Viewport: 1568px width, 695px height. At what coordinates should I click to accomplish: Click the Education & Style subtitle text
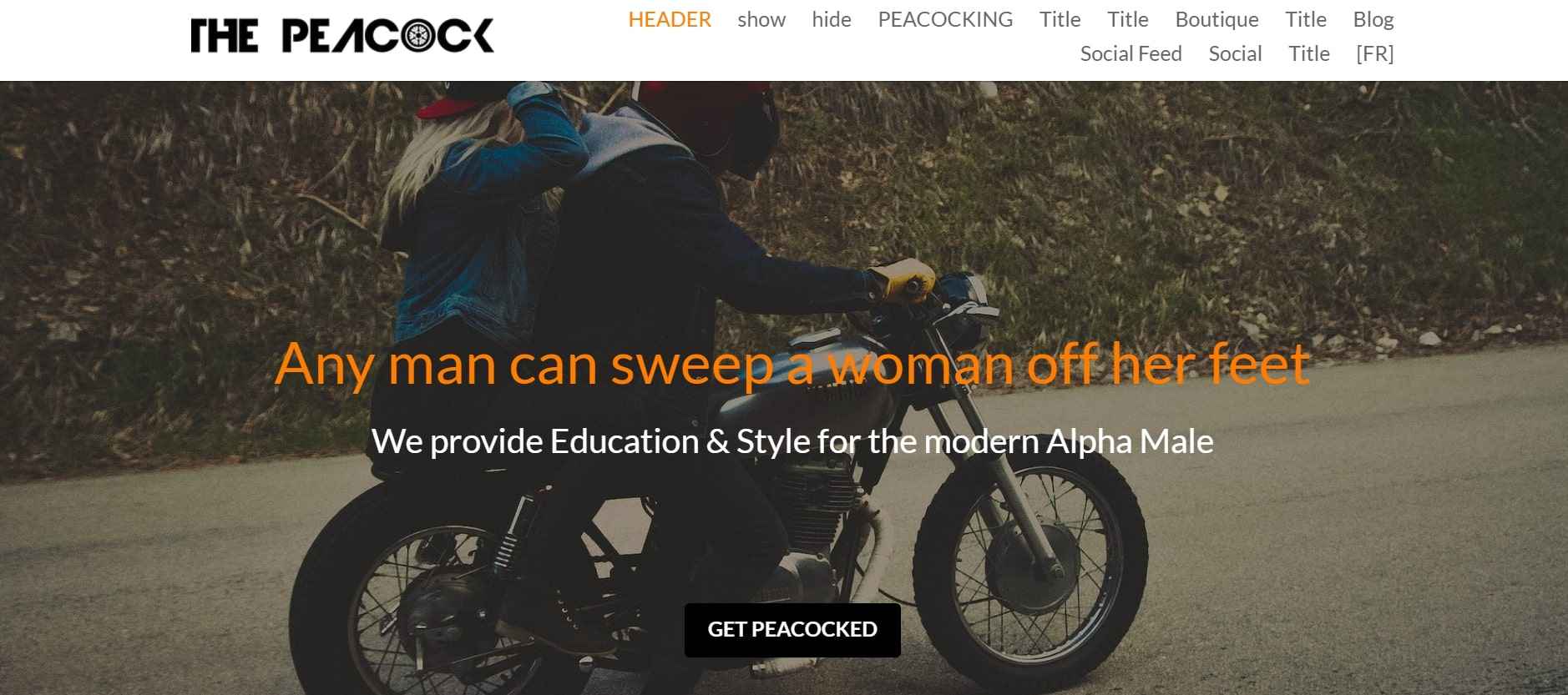(792, 441)
